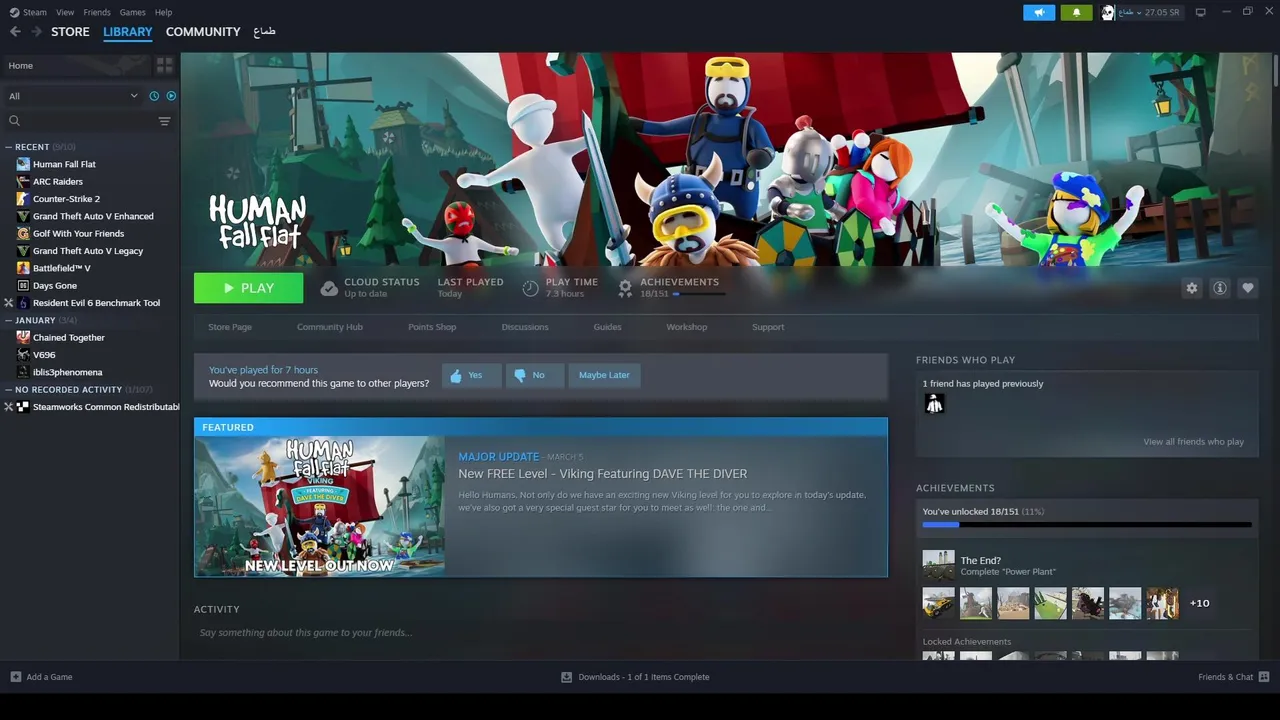Open the yellow vehicle achievement thumbnail
Screen dimensions: 1280x720
click(x=938, y=603)
